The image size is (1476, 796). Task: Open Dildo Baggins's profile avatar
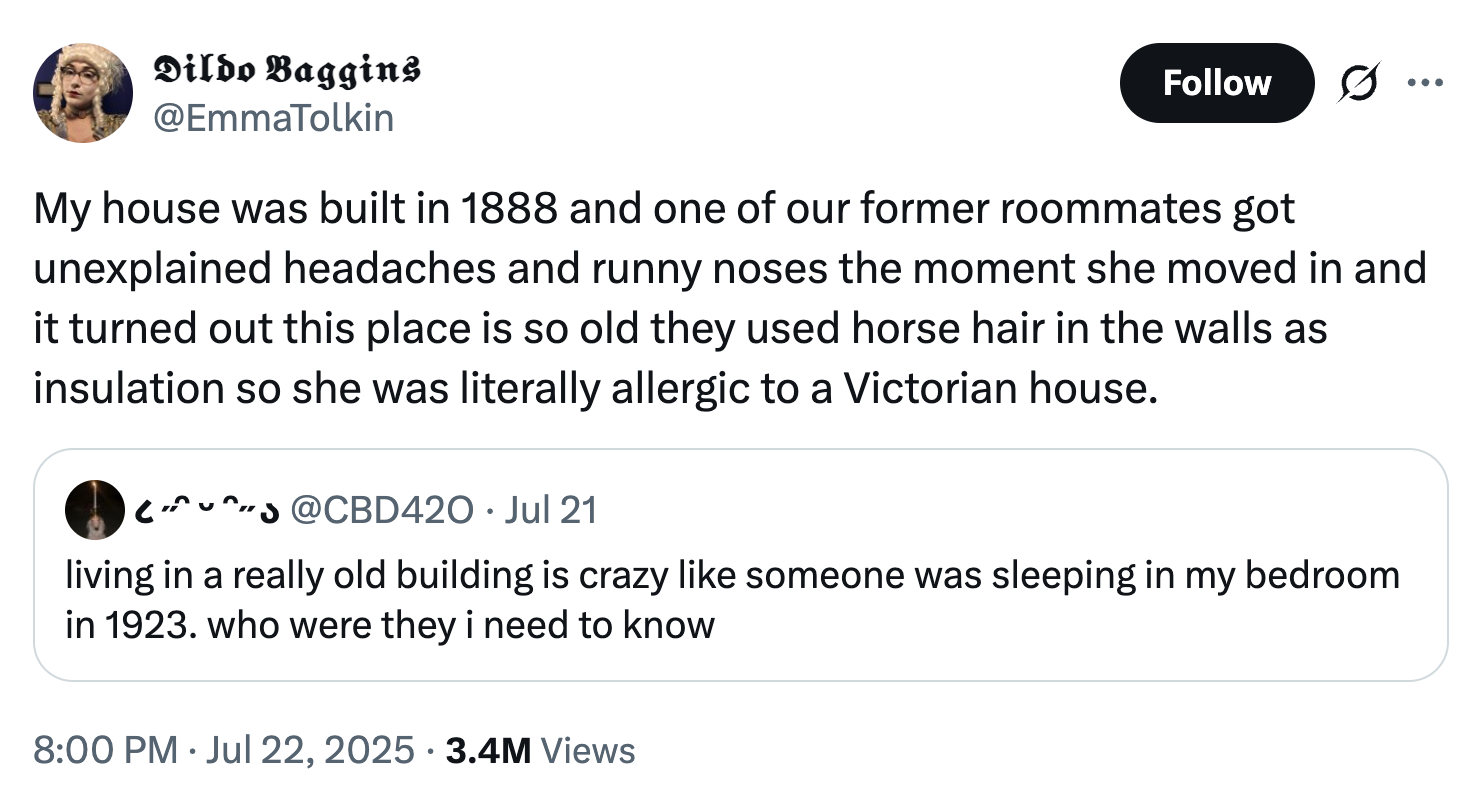tap(82, 91)
